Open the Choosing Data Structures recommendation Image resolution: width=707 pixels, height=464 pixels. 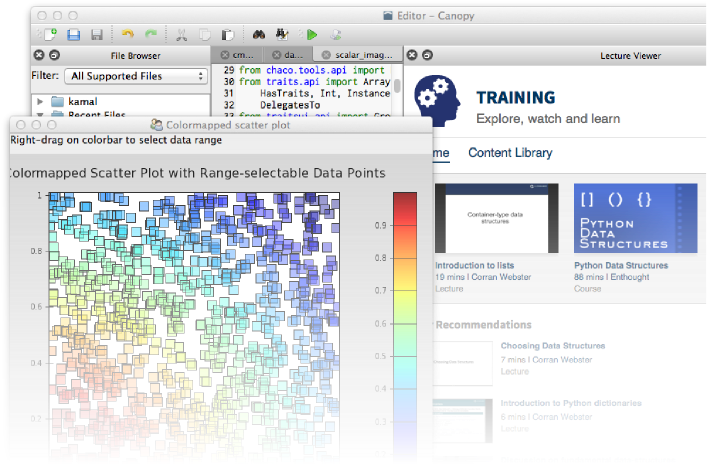click(553, 346)
